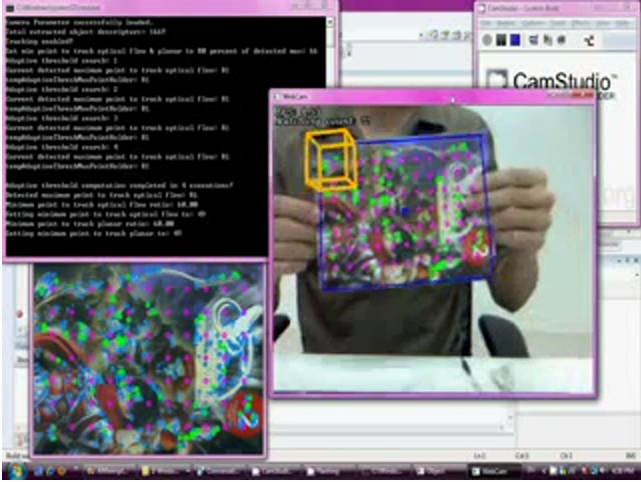Viewport: 641px width, 482px height.
Task: Open Effects menu in CamStudio
Action: pos(581,24)
